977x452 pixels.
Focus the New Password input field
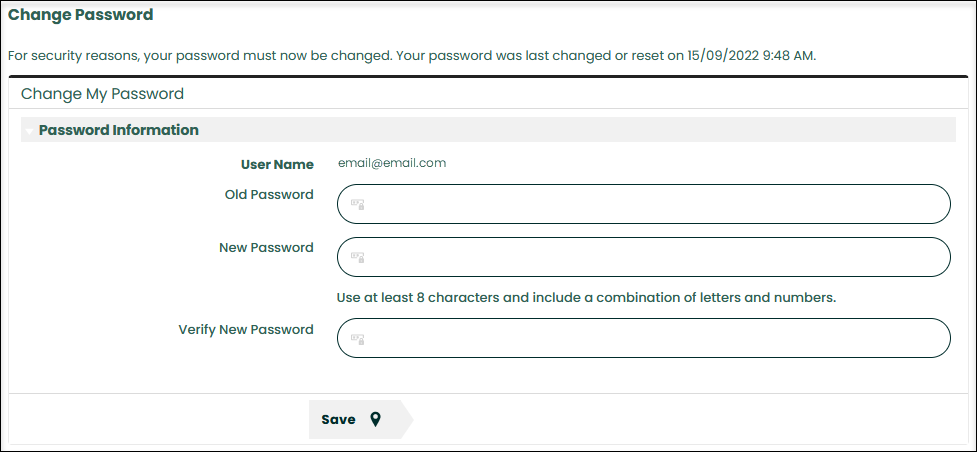coord(650,257)
